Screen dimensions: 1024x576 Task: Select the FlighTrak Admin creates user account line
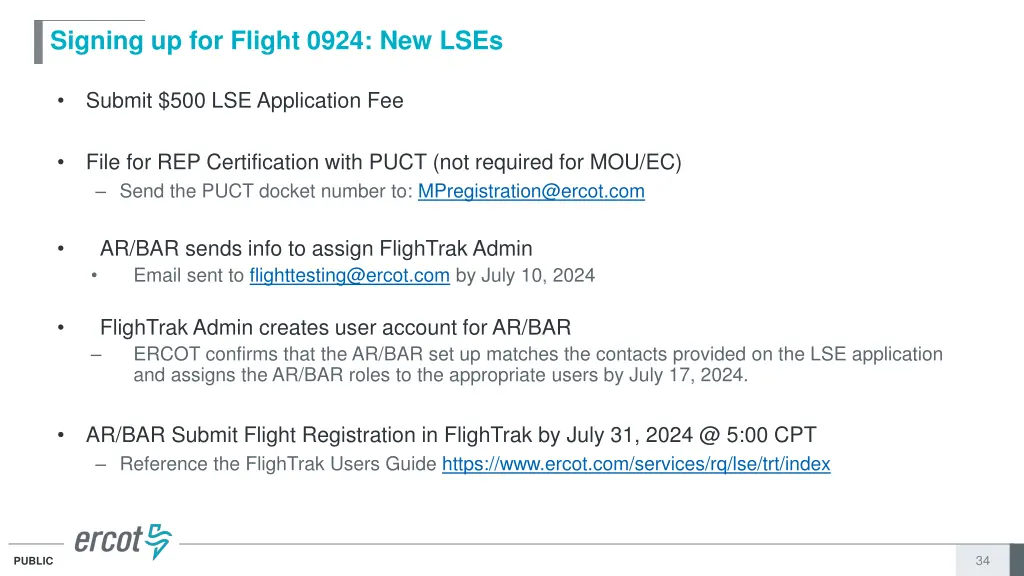[335, 327]
